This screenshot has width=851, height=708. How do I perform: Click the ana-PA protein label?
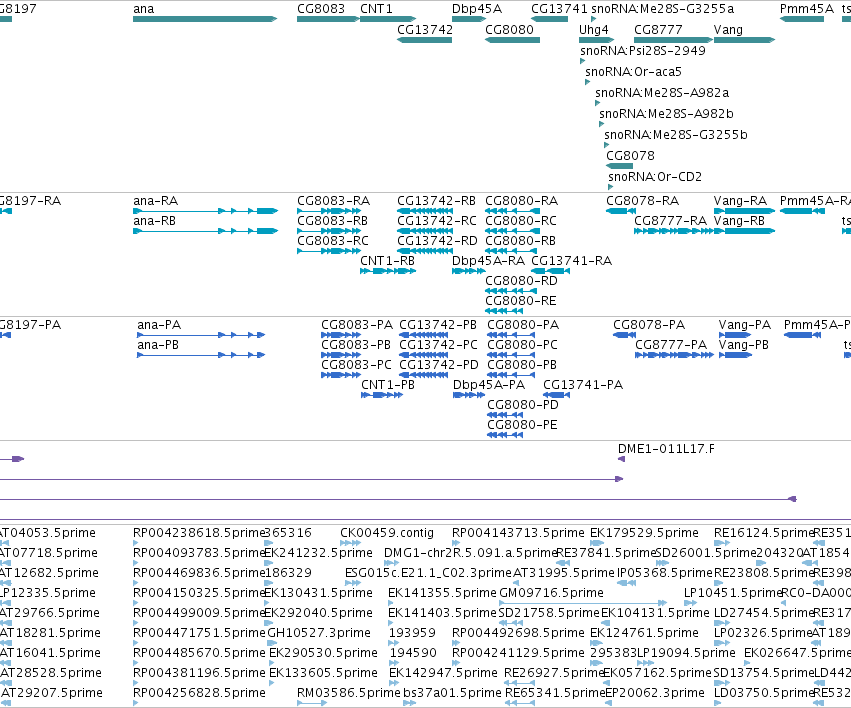159,325
